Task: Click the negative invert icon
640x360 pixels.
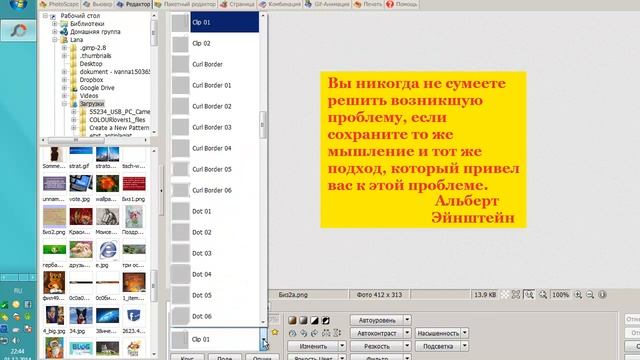Action: (x=325, y=320)
